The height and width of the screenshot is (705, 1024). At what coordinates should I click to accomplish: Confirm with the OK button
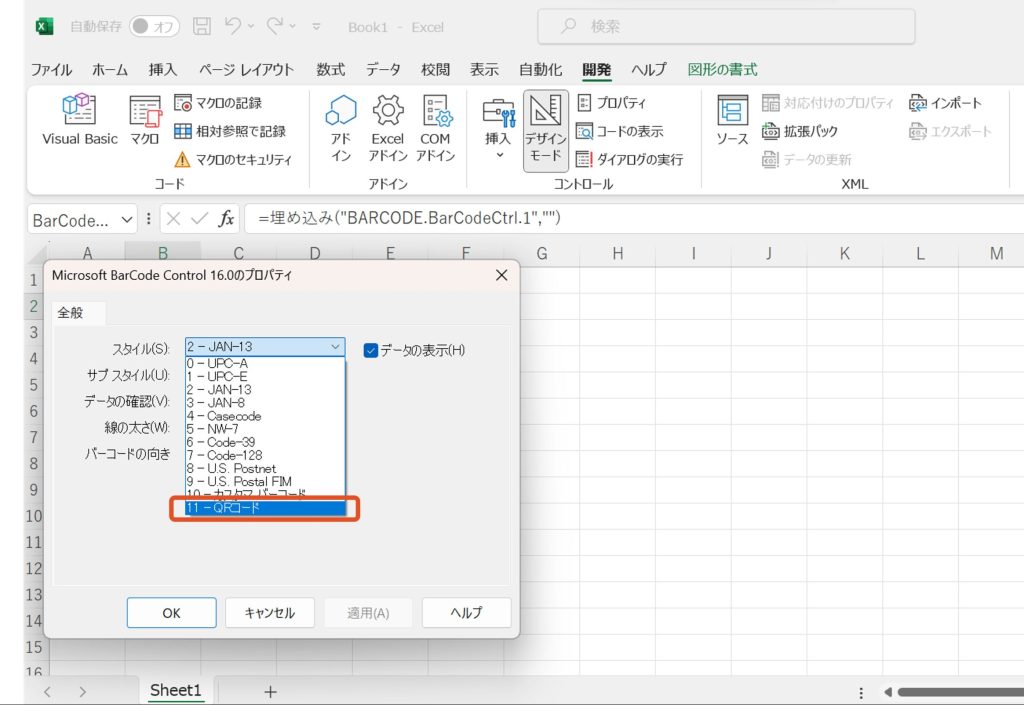coord(171,613)
